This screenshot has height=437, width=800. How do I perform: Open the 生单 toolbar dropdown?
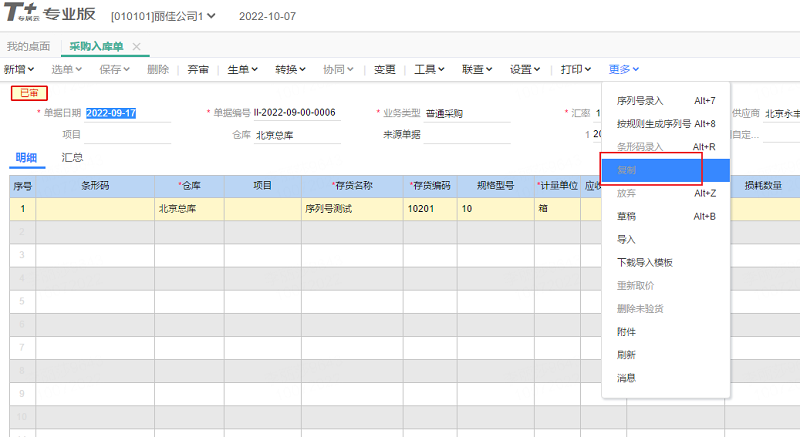coord(242,69)
